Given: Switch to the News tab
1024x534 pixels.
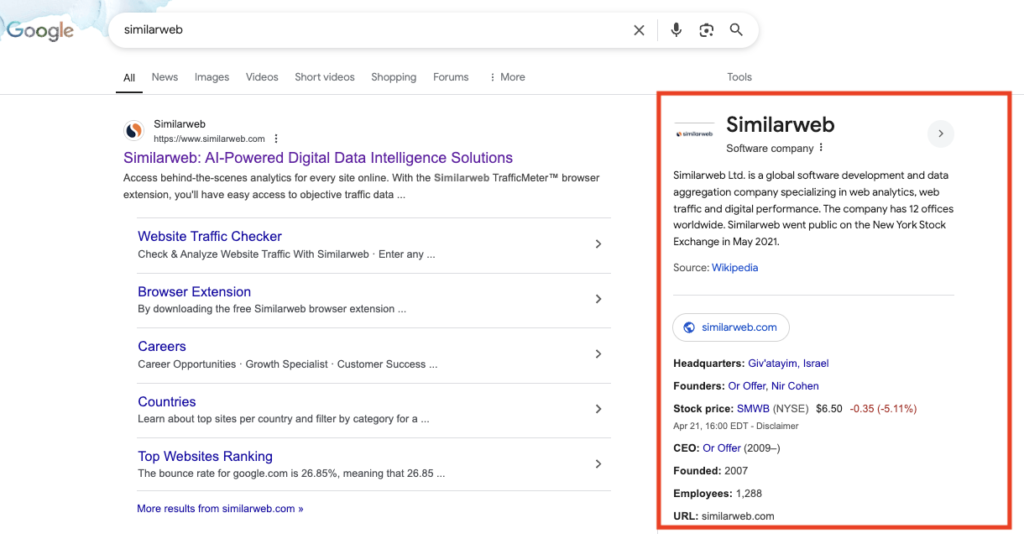Looking at the screenshot, I should [165, 77].
